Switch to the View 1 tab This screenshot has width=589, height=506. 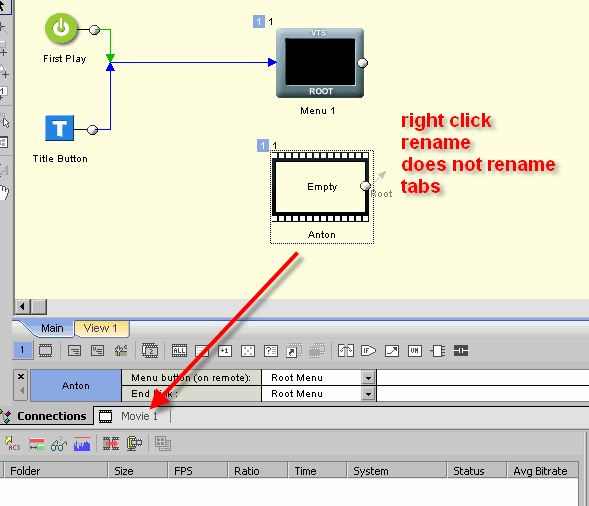tap(100, 328)
